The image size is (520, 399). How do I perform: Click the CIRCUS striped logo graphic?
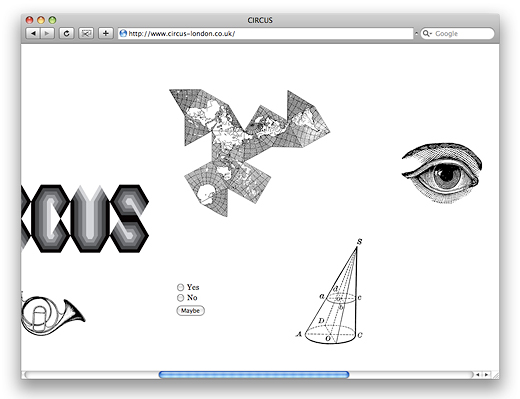(85, 218)
